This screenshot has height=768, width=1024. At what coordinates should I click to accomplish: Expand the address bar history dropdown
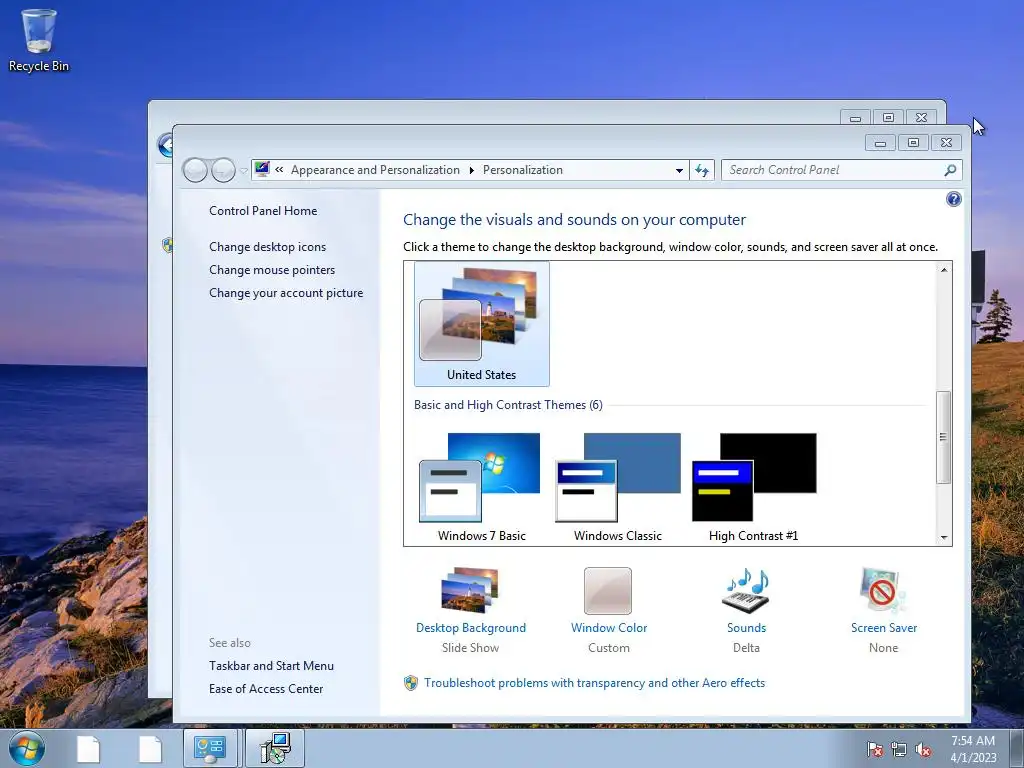pyautogui.click(x=679, y=170)
